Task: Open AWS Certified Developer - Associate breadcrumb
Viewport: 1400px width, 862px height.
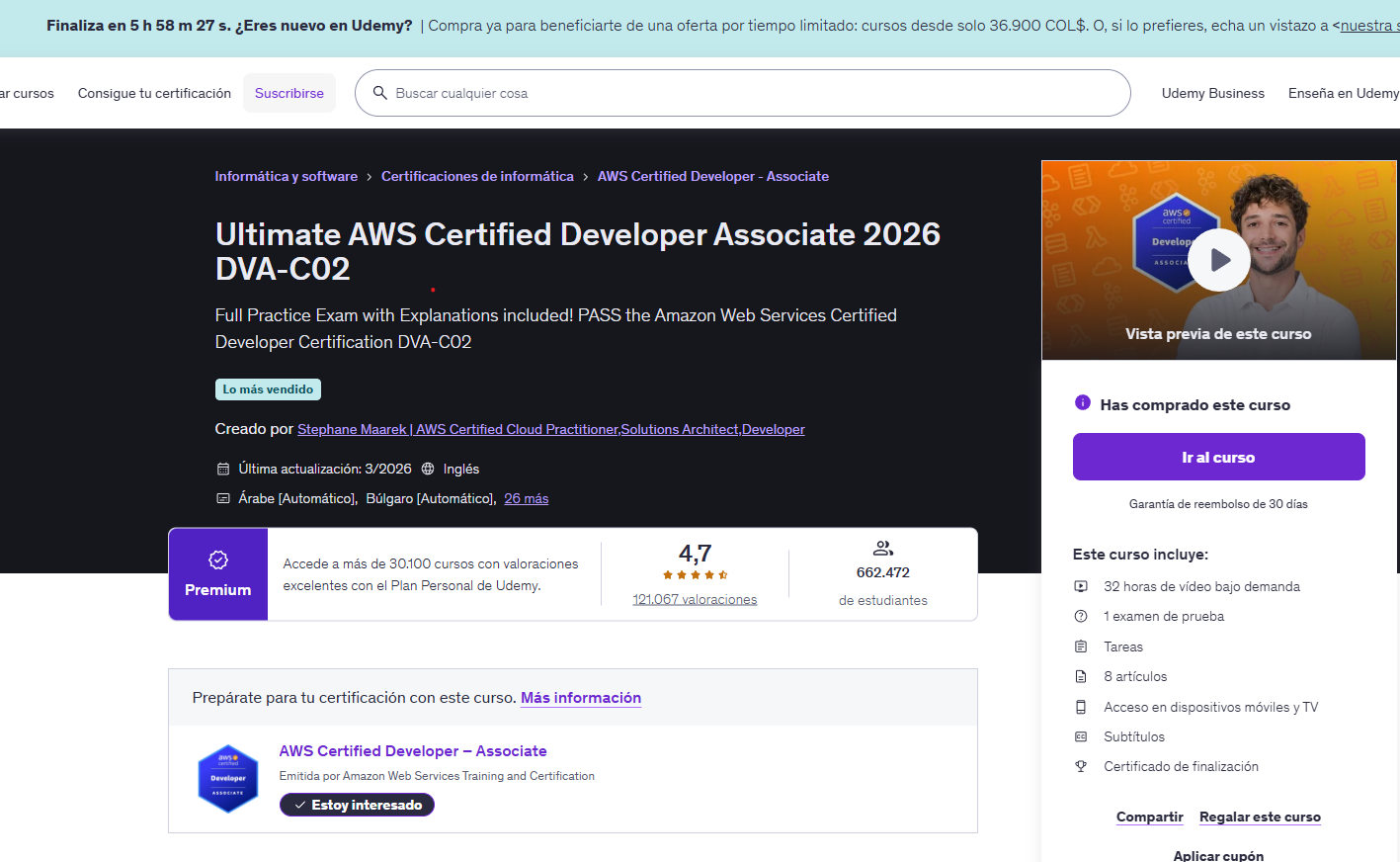Action: click(x=713, y=176)
